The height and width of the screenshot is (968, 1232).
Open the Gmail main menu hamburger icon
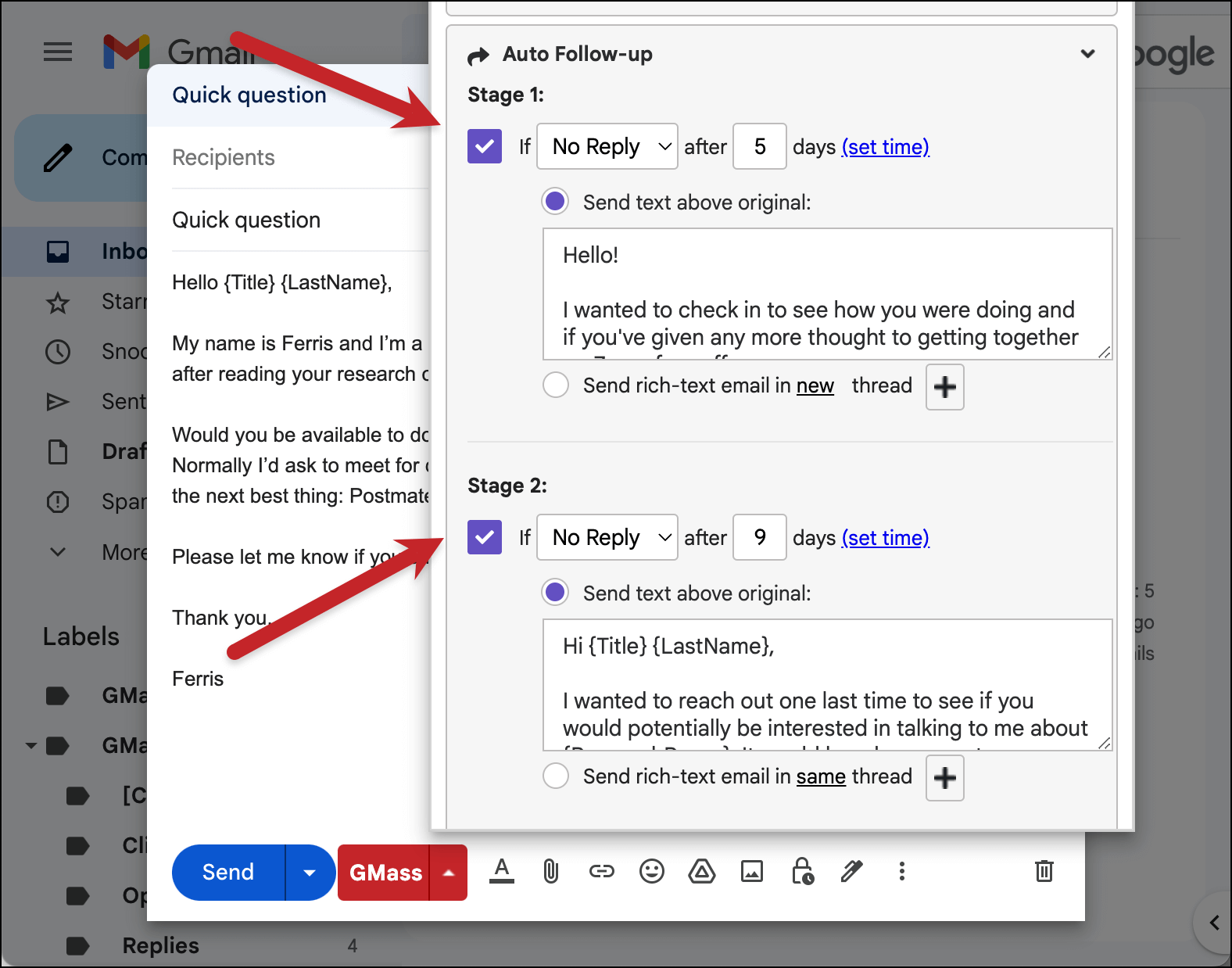58,52
